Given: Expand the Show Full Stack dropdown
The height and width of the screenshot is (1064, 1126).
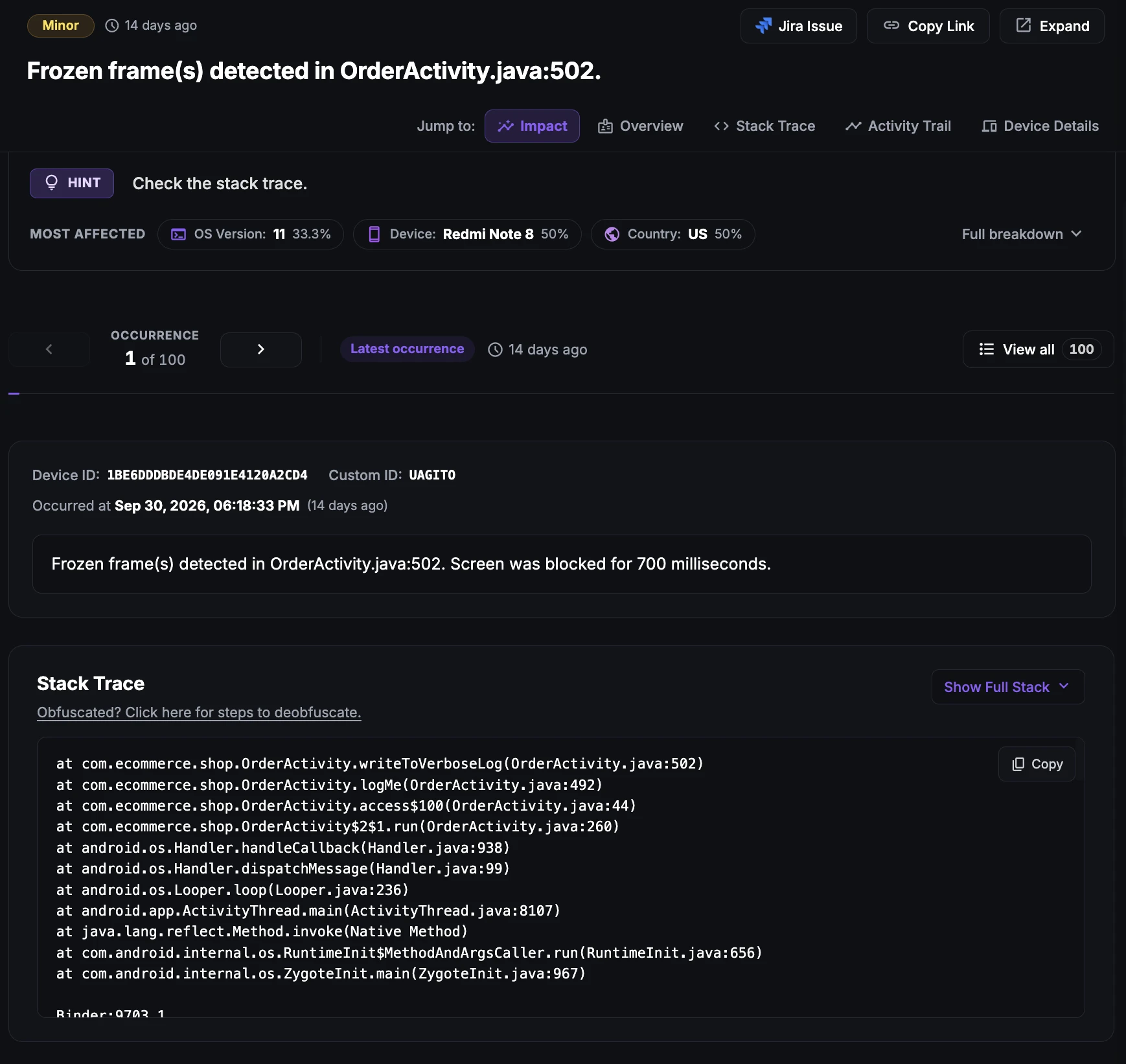Looking at the screenshot, I should tap(1007, 687).
